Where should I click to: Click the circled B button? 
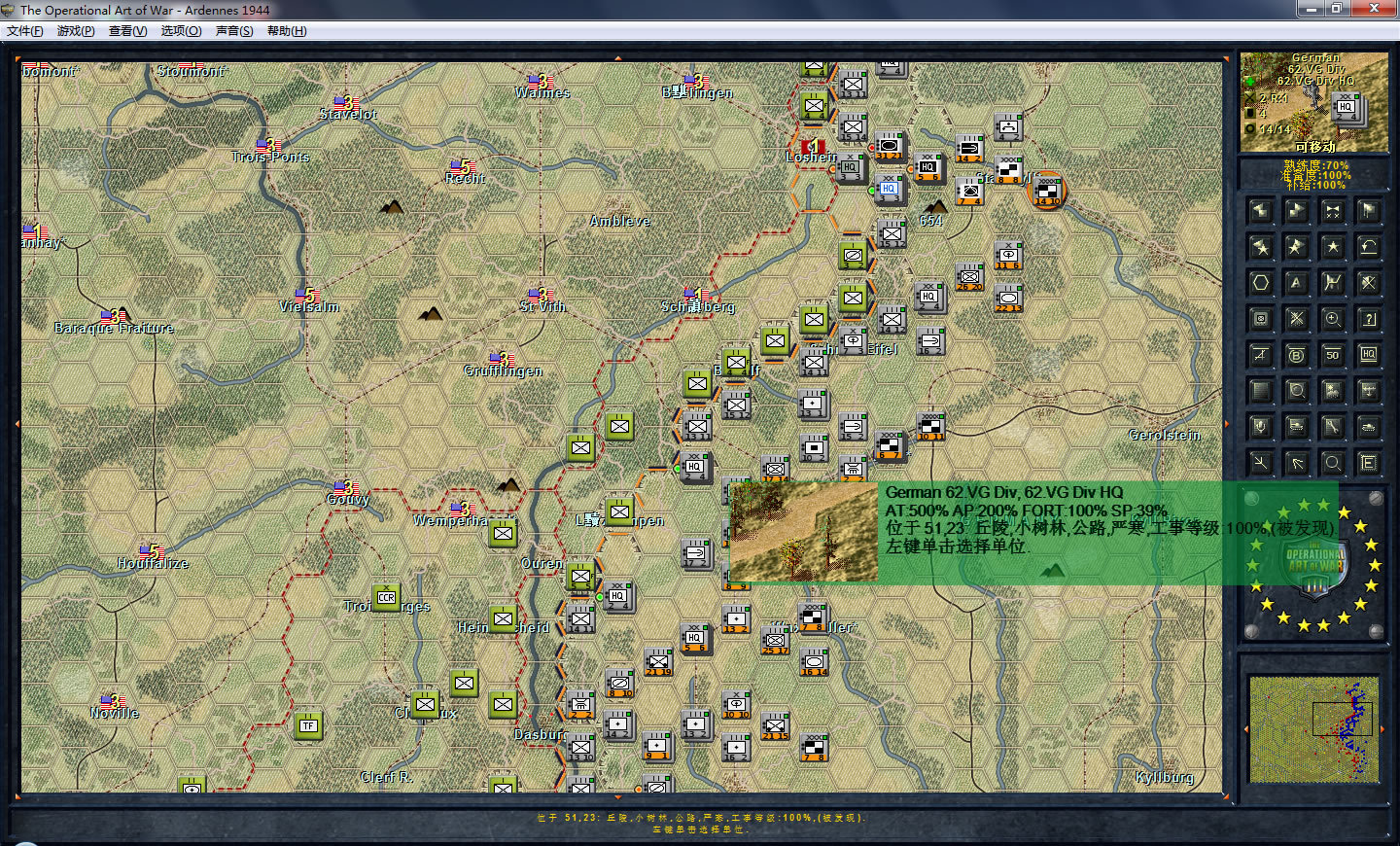[1297, 355]
